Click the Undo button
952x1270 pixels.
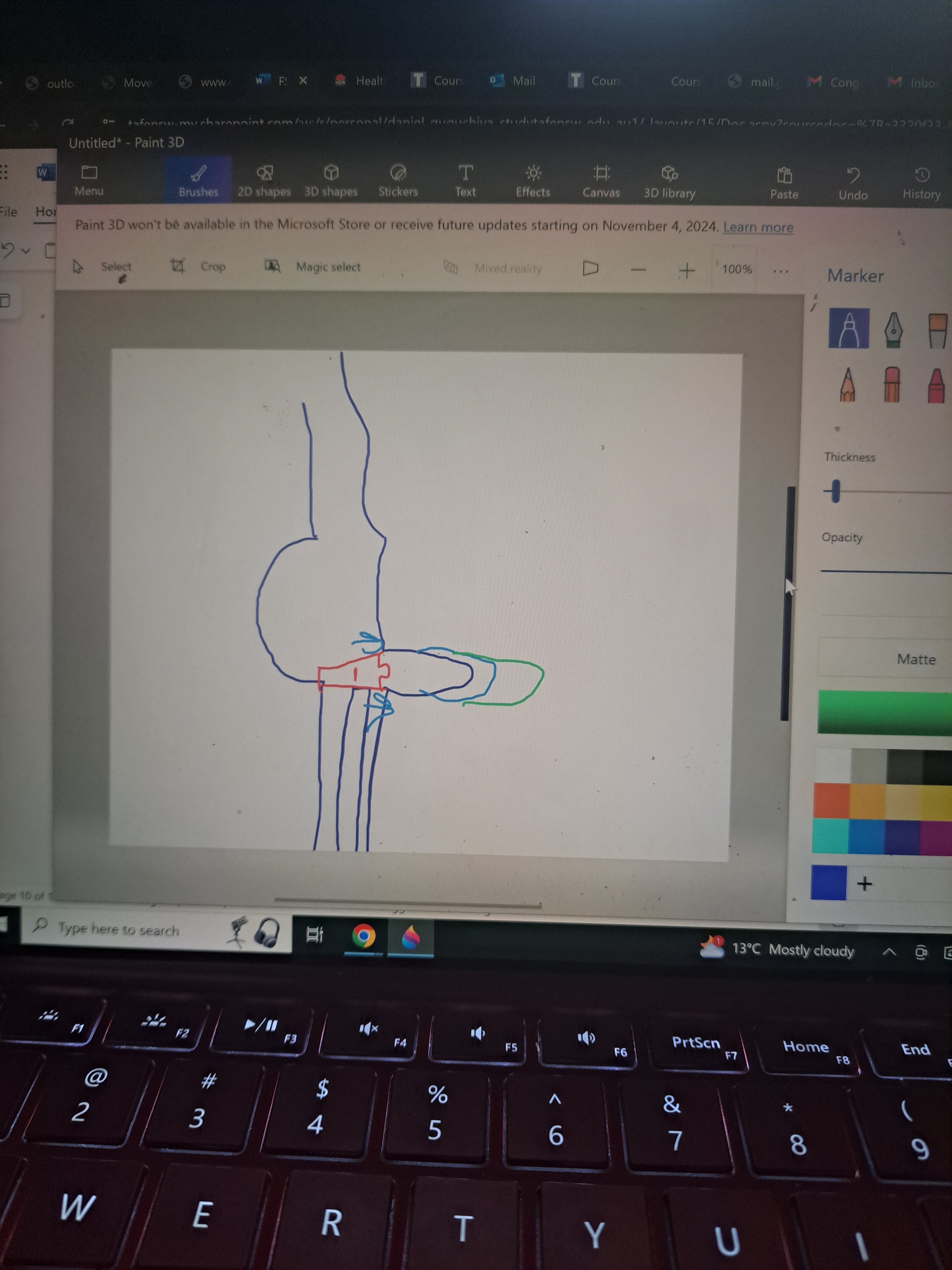[x=853, y=184]
